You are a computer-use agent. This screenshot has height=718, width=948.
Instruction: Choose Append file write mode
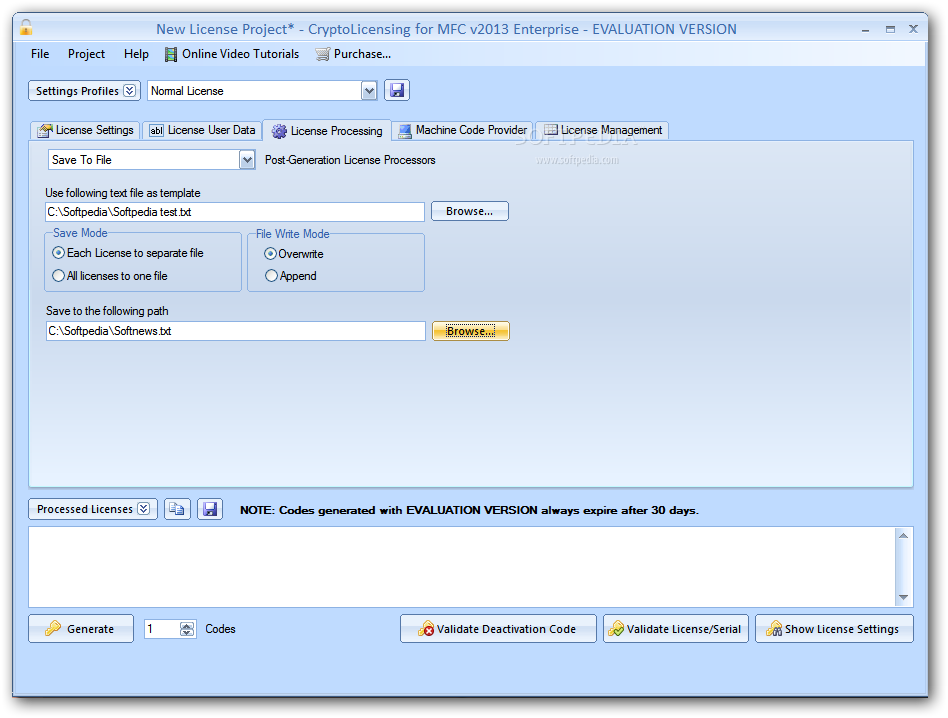[291, 276]
